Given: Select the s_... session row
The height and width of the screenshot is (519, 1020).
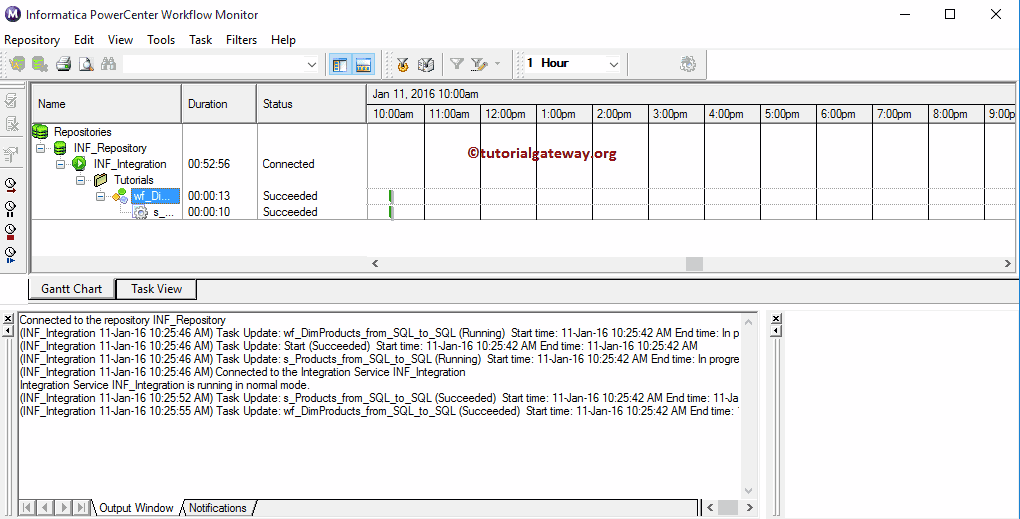Looking at the screenshot, I should 163,212.
